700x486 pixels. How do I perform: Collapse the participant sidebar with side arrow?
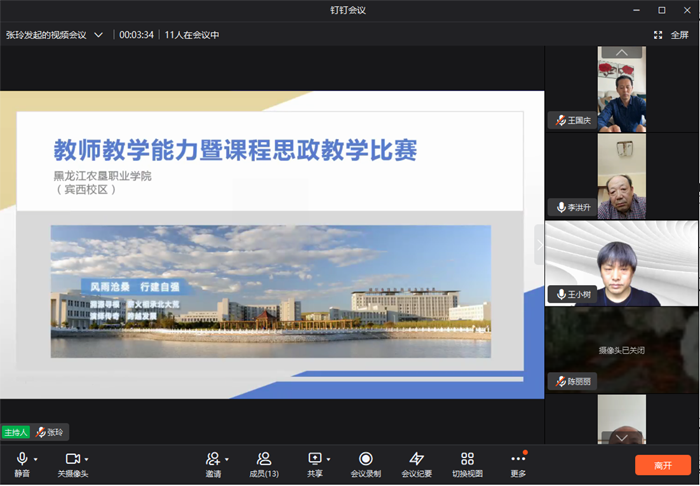click(x=539, y=245)
